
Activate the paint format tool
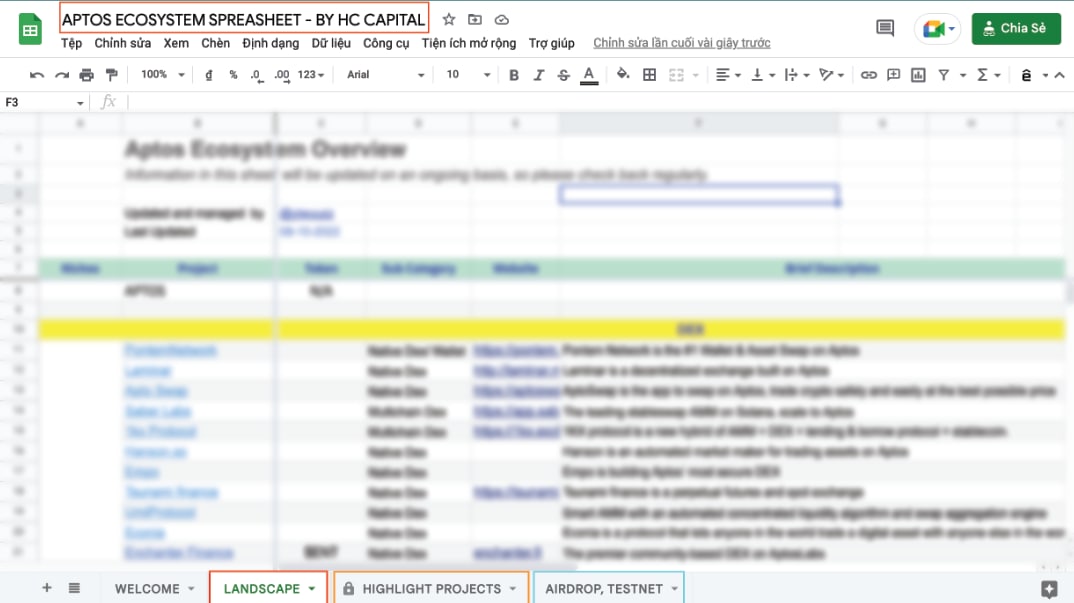(111, 75)
